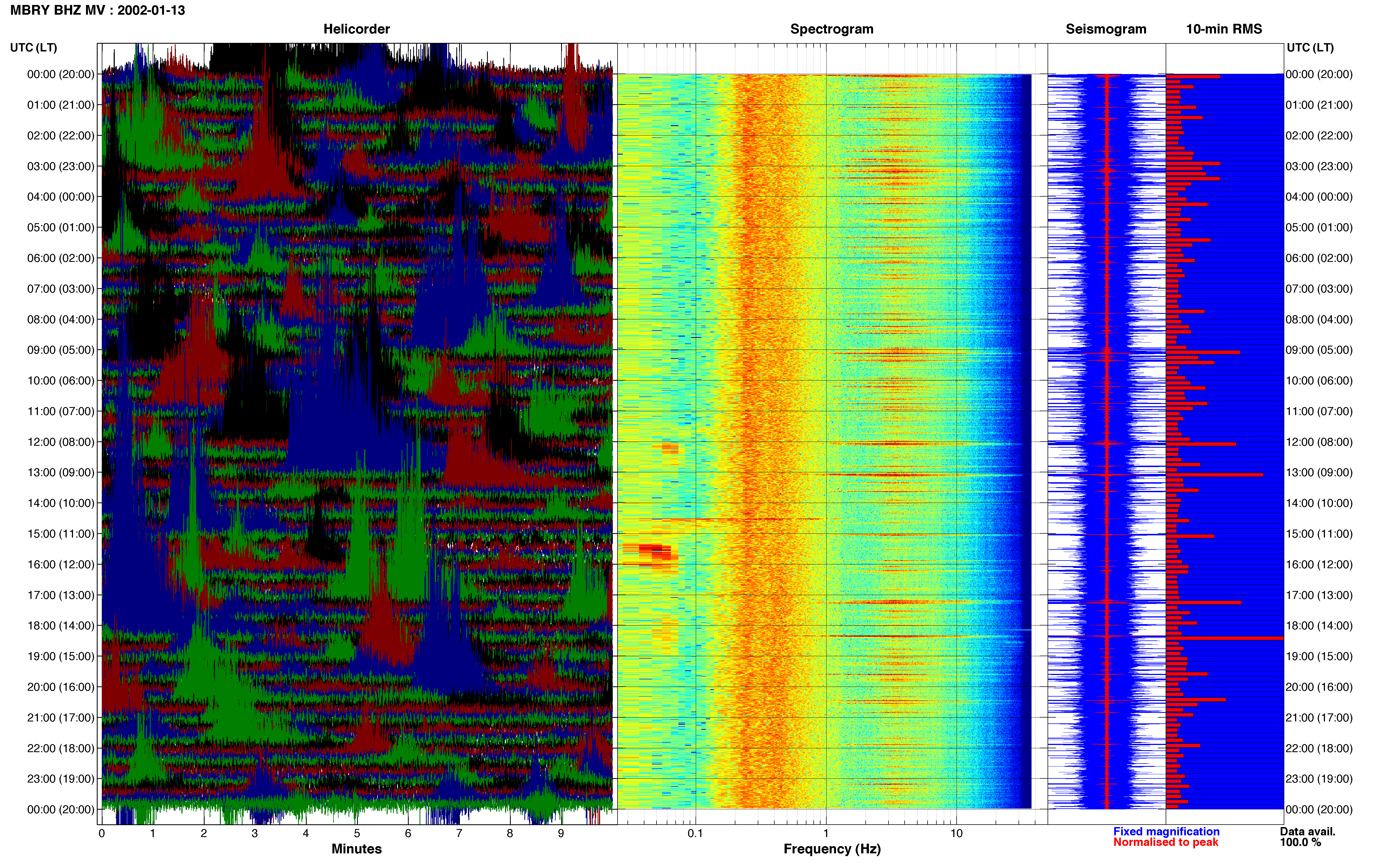Click the left UTC (LT) label
The width and height of the screenshot is (1388, 868).
(x=34, y=48)
